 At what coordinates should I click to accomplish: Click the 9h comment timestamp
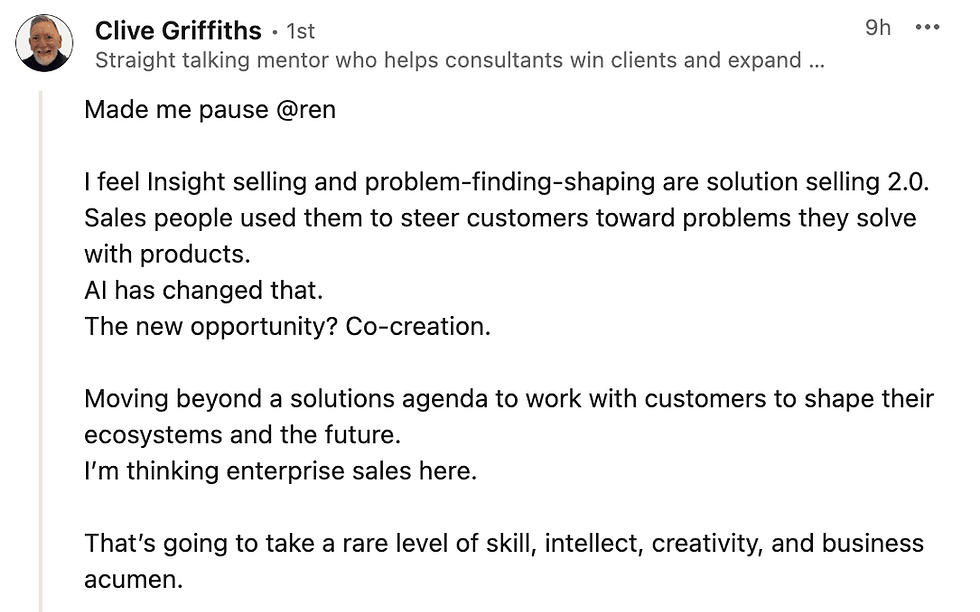point(878,28)
